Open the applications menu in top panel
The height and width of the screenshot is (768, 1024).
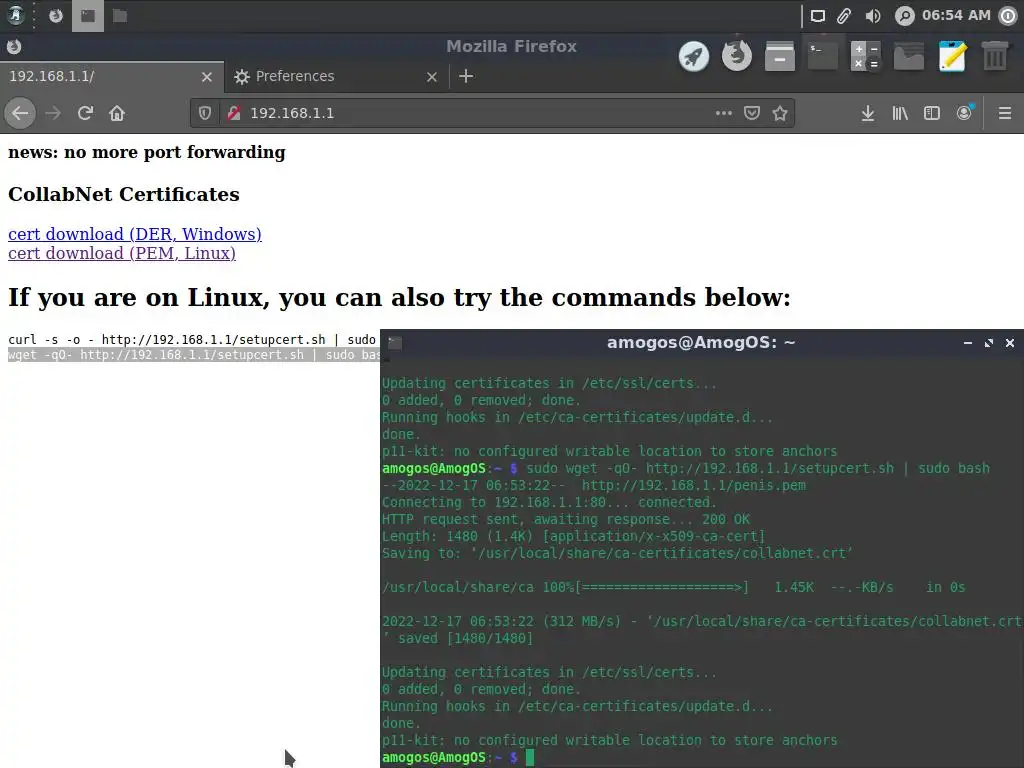16,15
